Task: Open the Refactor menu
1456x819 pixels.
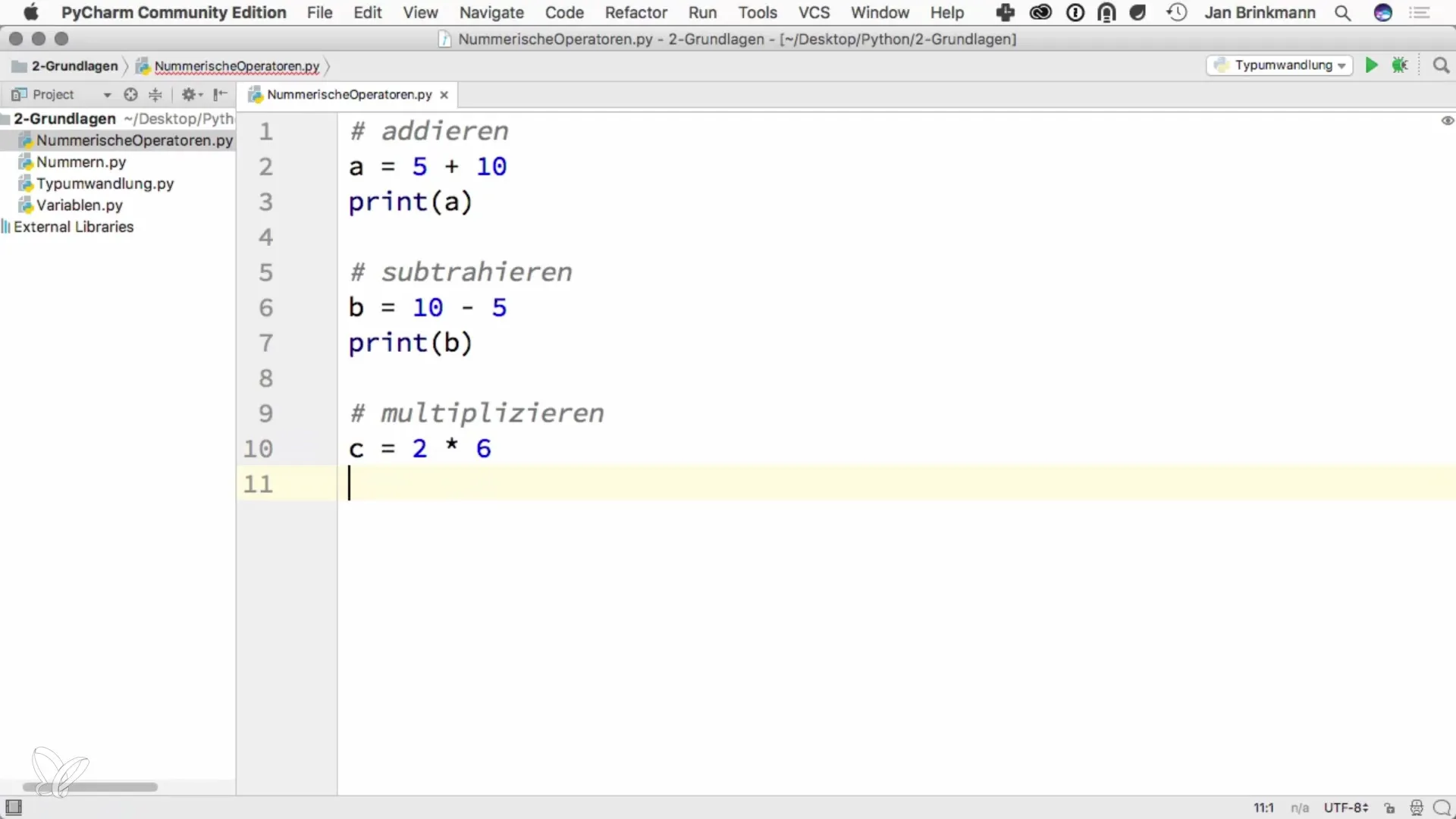Action: coord(636,13)
